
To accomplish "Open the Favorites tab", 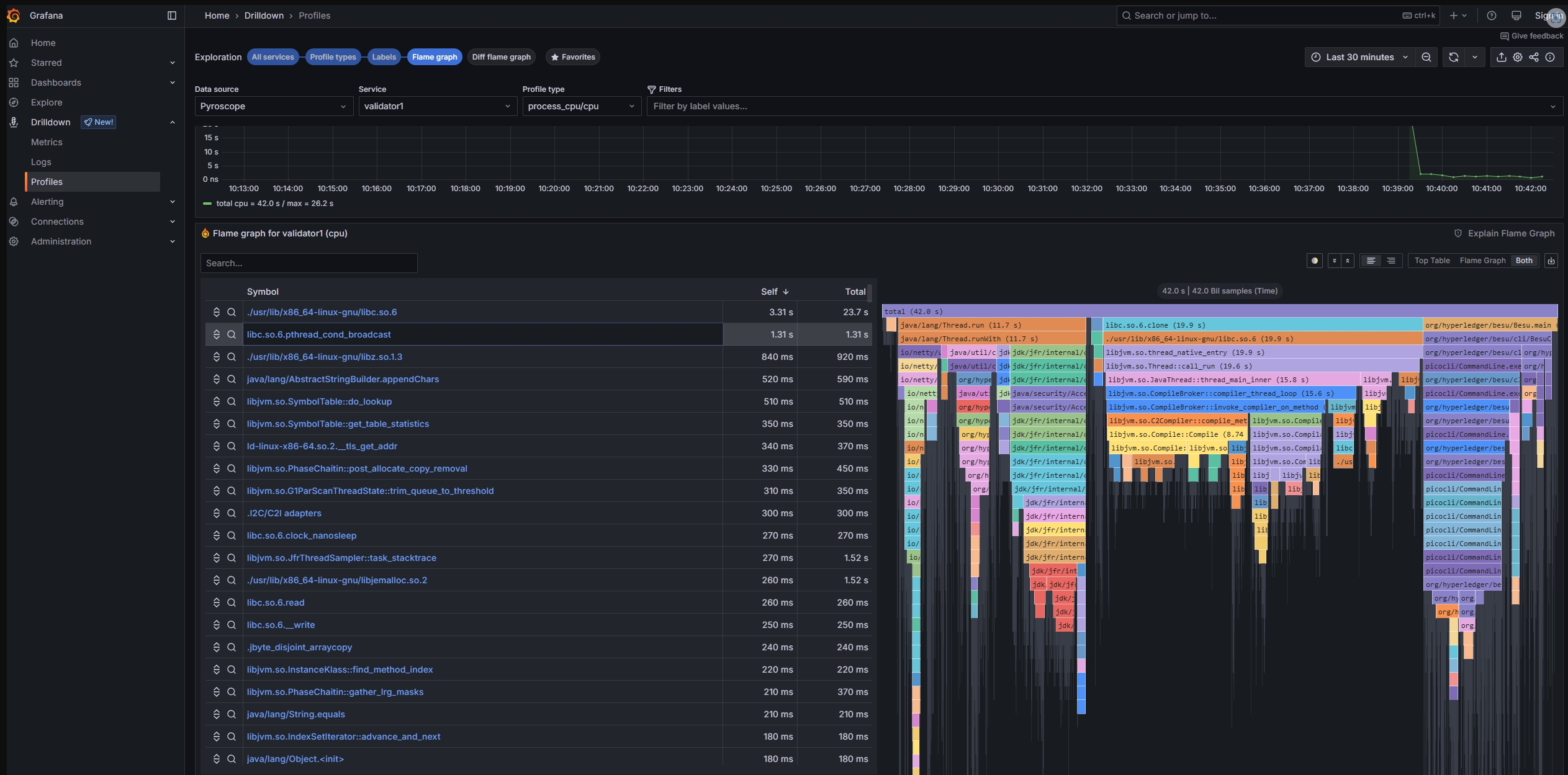I will click(x=573, y=57).
